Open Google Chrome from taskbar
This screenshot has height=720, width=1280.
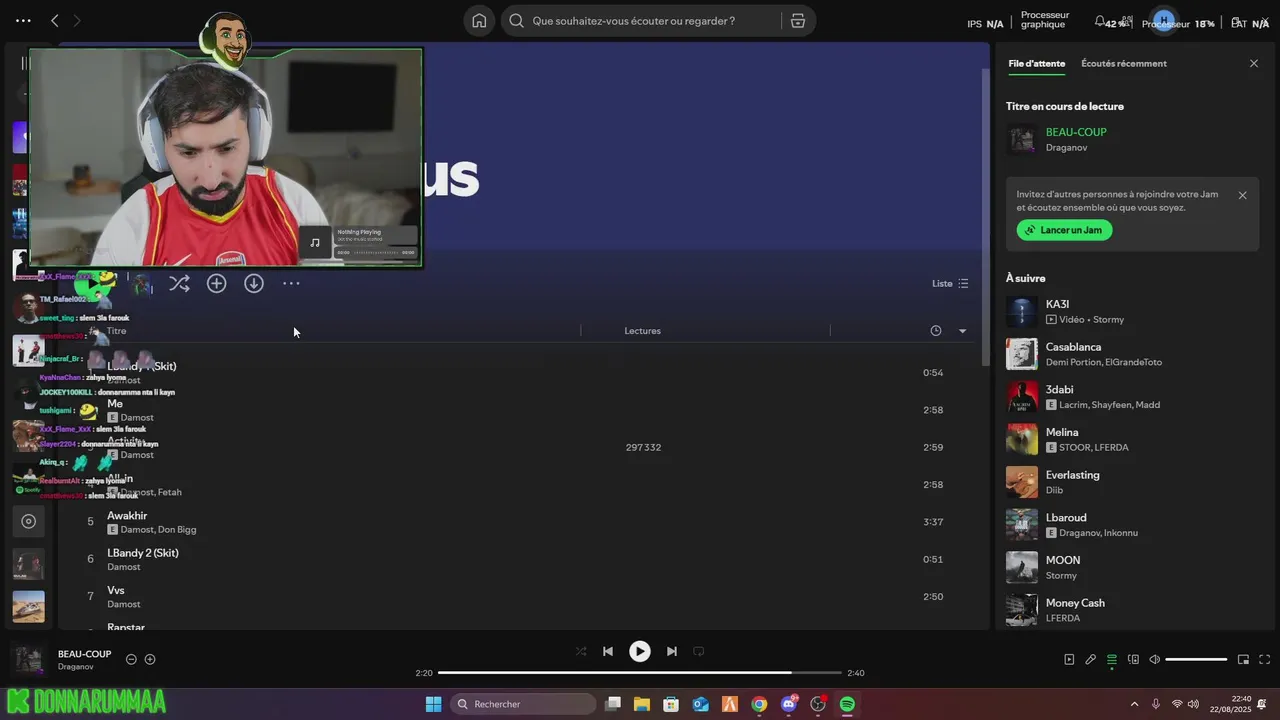759,704
